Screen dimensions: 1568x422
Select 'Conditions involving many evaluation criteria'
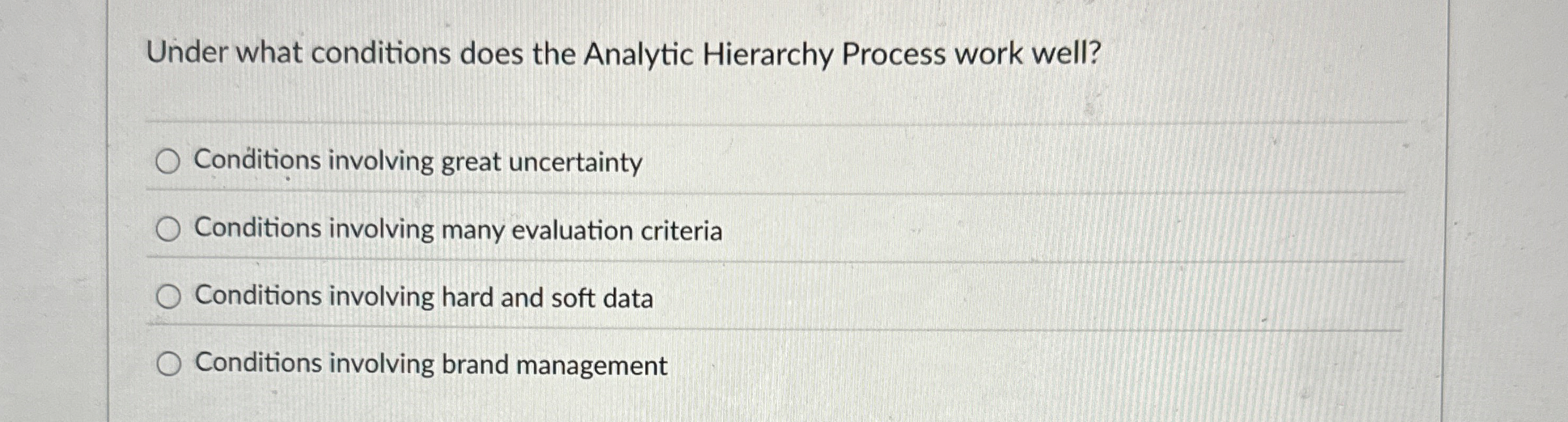456,230
